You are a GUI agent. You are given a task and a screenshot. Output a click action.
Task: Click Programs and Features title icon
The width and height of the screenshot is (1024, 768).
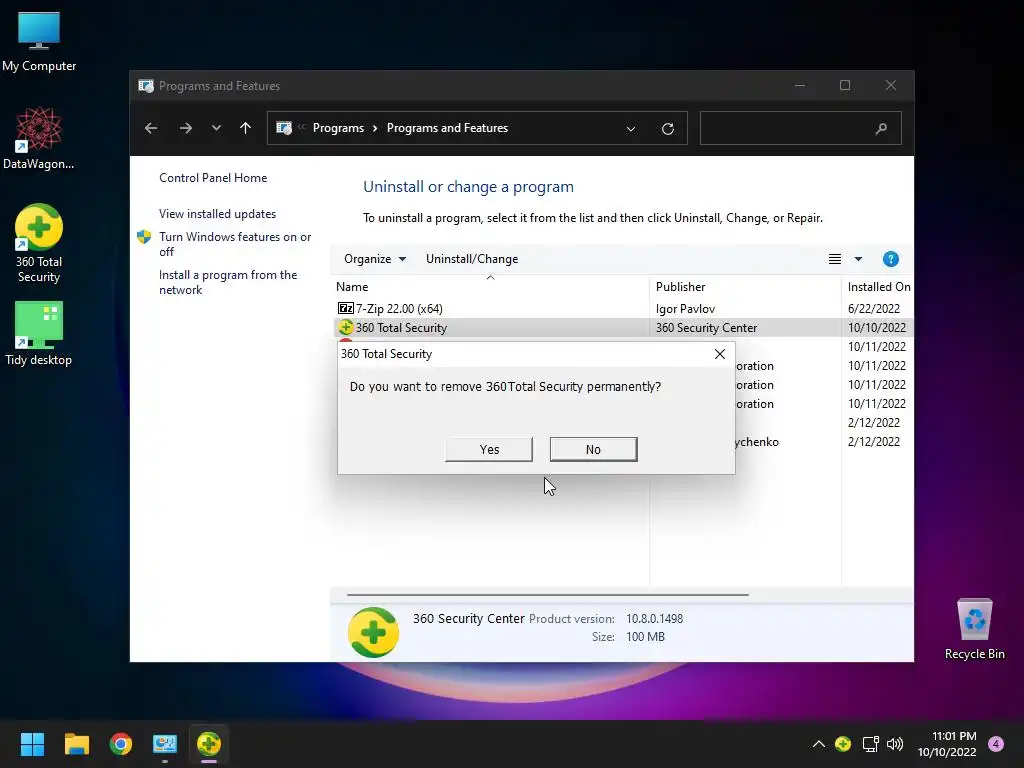click(x=146, y=86)
